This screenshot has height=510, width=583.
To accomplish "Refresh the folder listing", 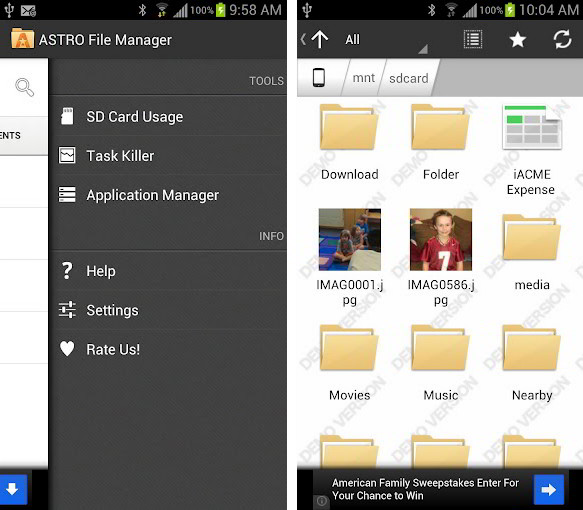I will (x=562, y=39).
